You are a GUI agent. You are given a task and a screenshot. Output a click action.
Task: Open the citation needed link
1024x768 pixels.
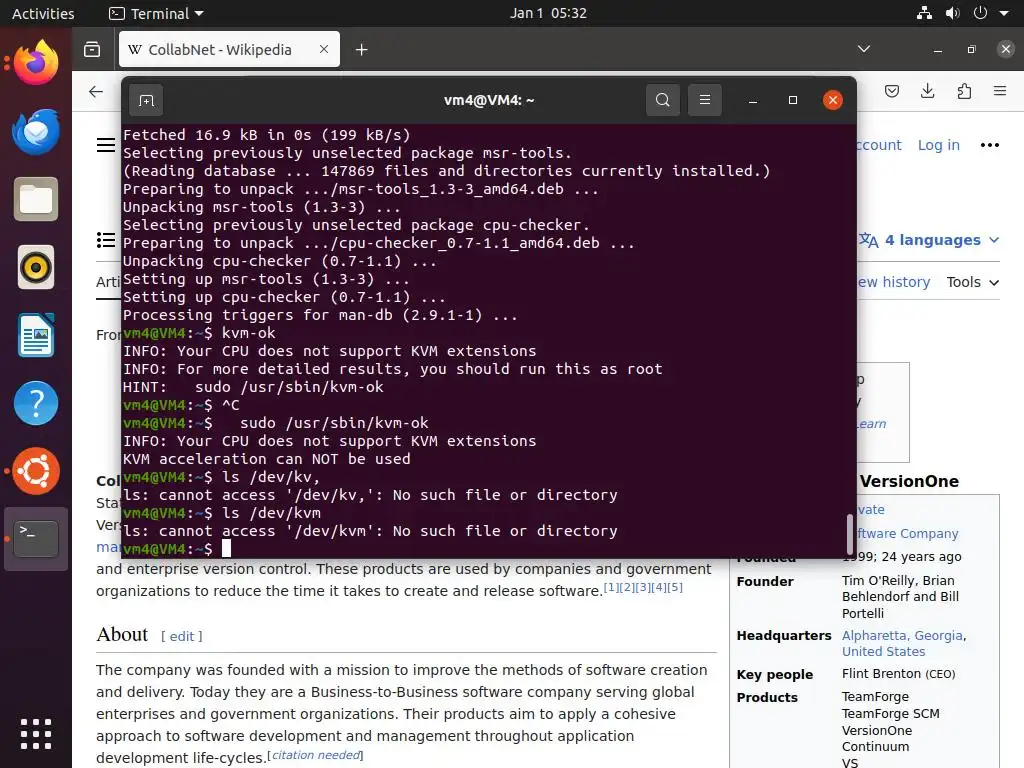(316, 755)
